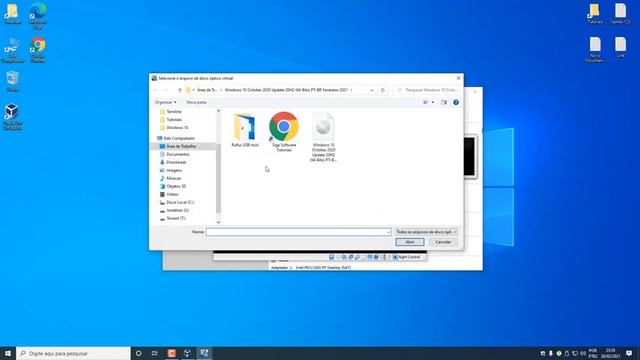Click the taskbar search box

point(73,353)
